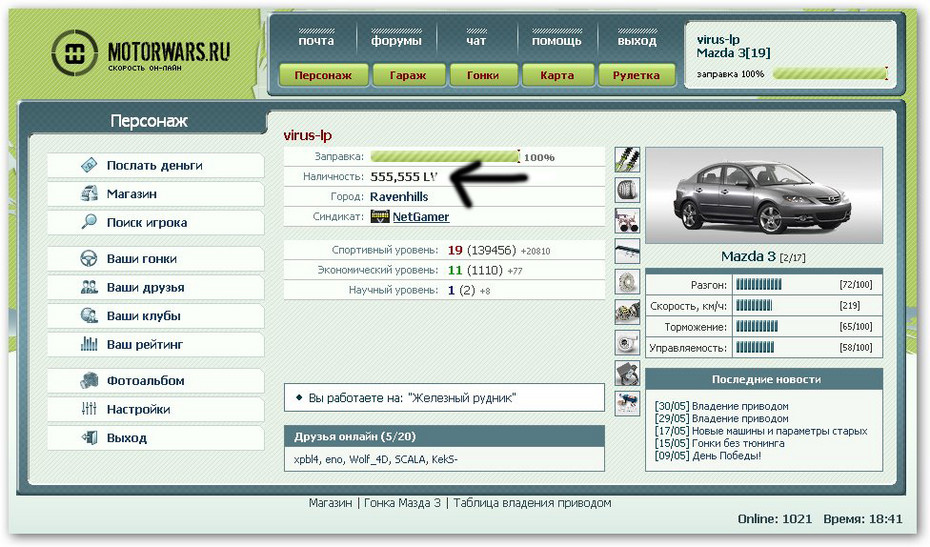Click the last part icon below the engine
This screenshot has height=547, width=930.
[627, 403]
